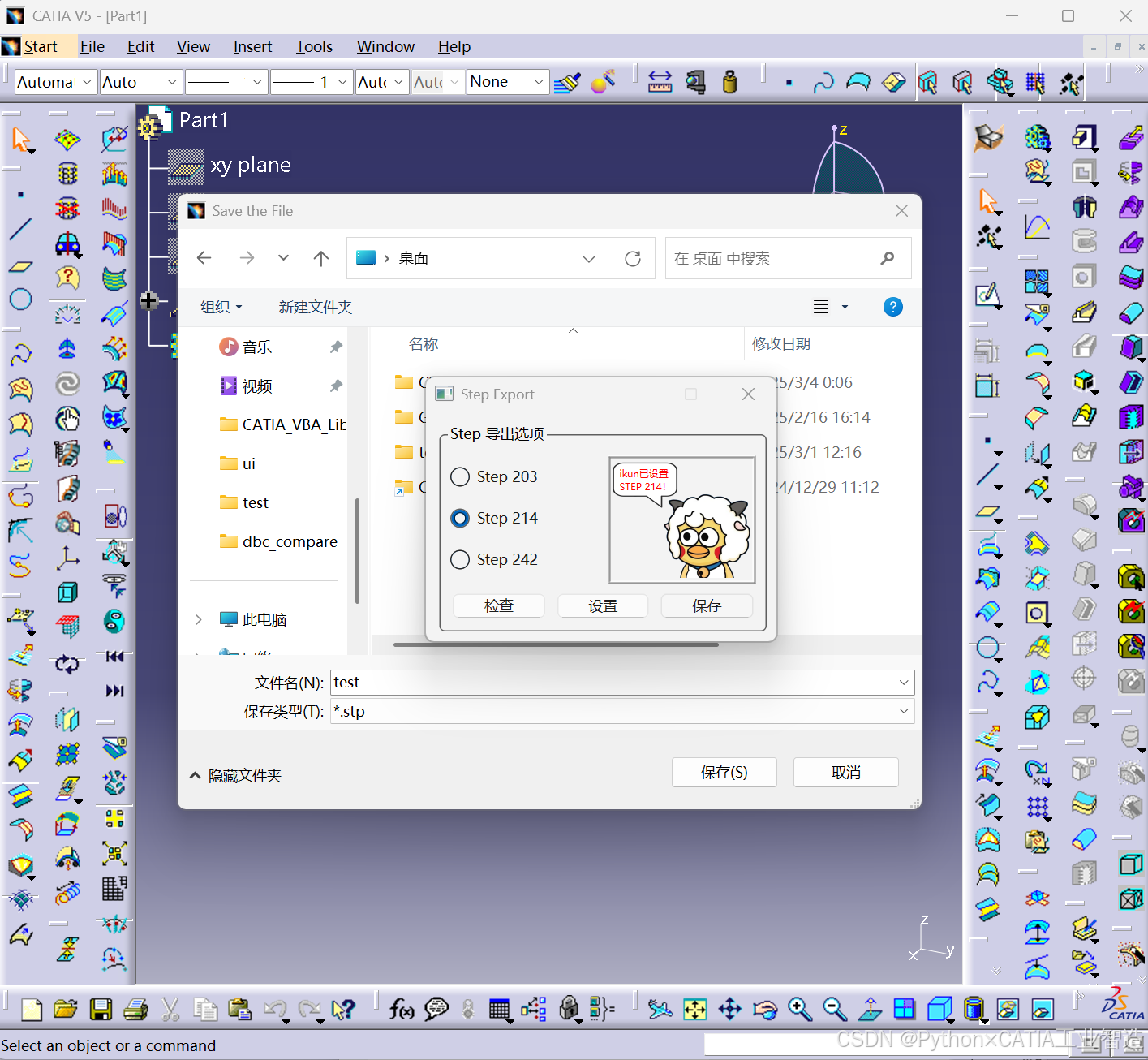This screenshot has height=1060, width=1148.
Task: Click the Undo icon in the standard toolbar
Action: click(276, 1009)
